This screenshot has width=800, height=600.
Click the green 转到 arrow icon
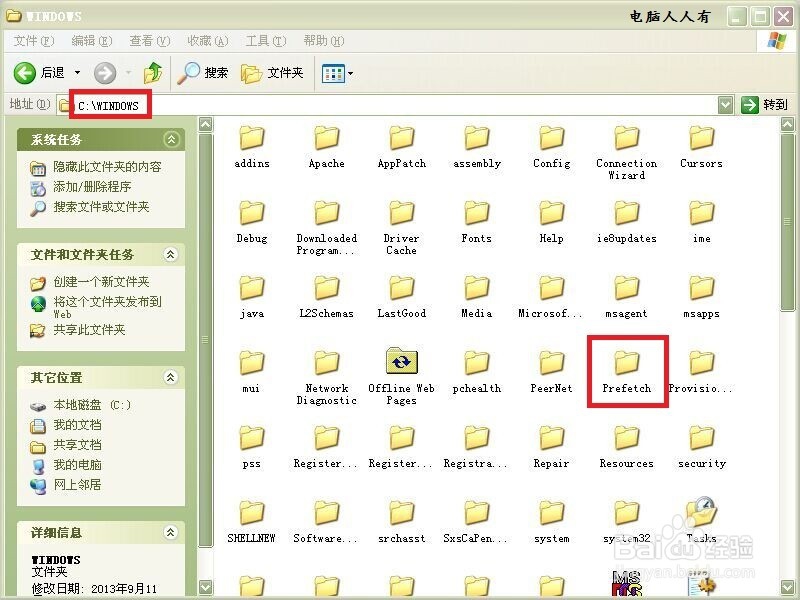tap(749, 104)
